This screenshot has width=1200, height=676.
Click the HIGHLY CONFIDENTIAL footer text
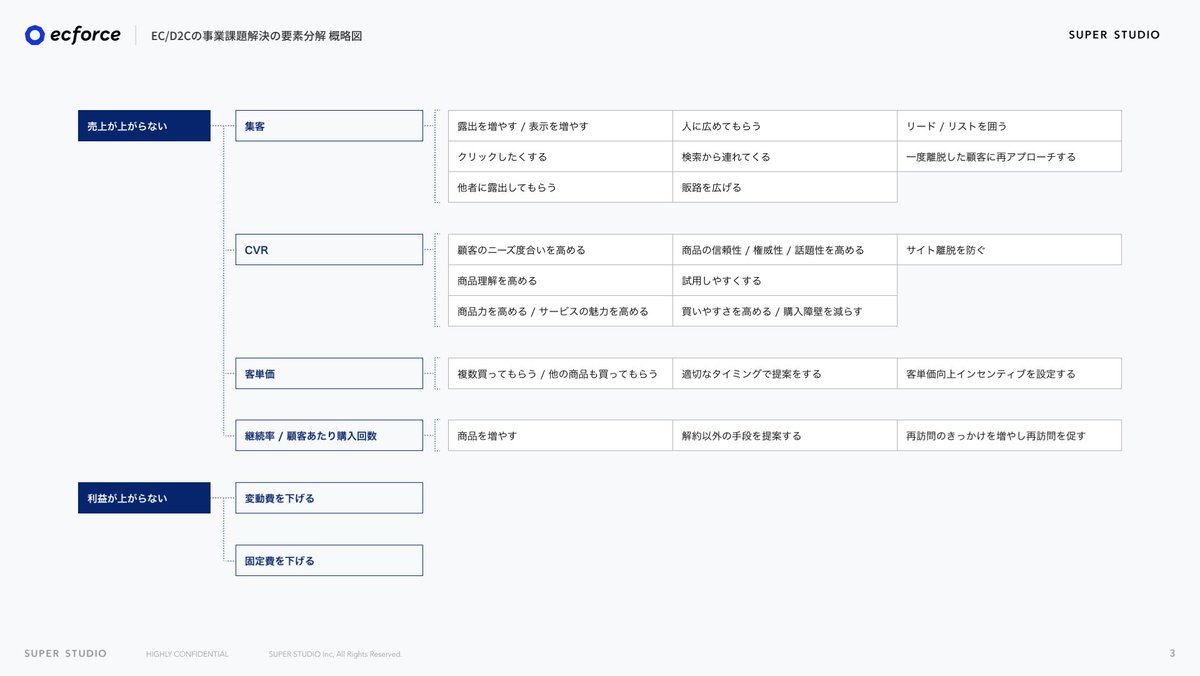tap(187, 655)
